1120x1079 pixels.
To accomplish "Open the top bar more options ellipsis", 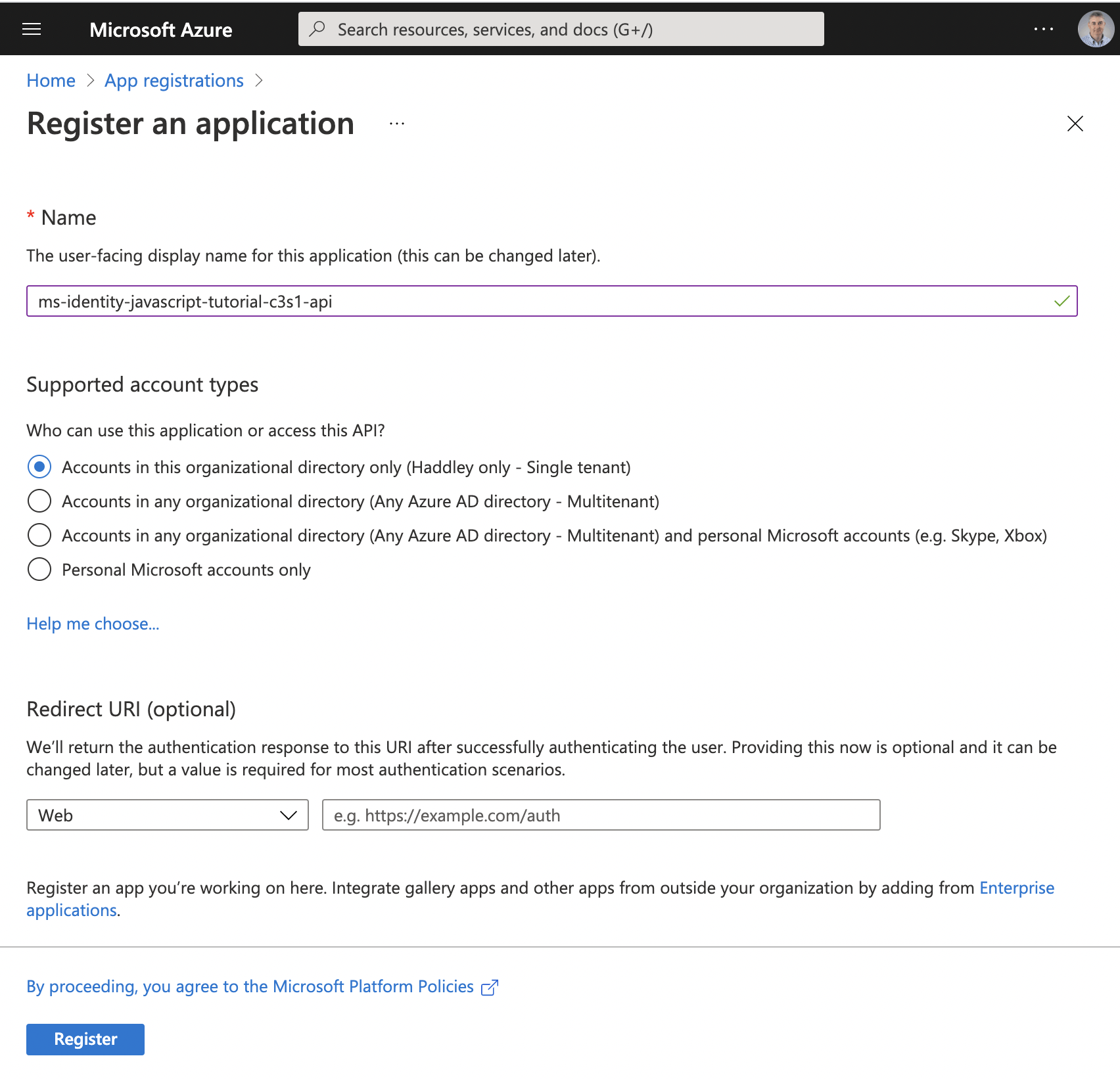I will (1043, 30).
